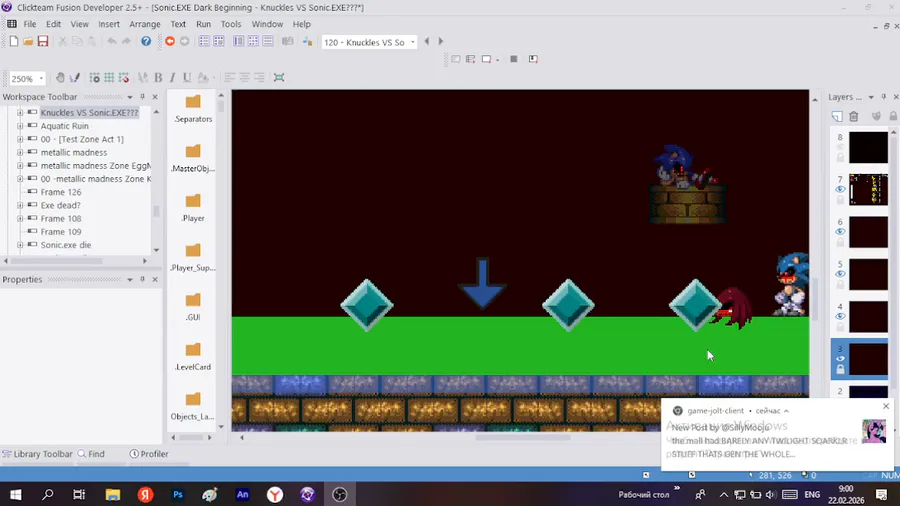
Task: Select layer 8 thumbnail
Action: click(x=868, y=147)
